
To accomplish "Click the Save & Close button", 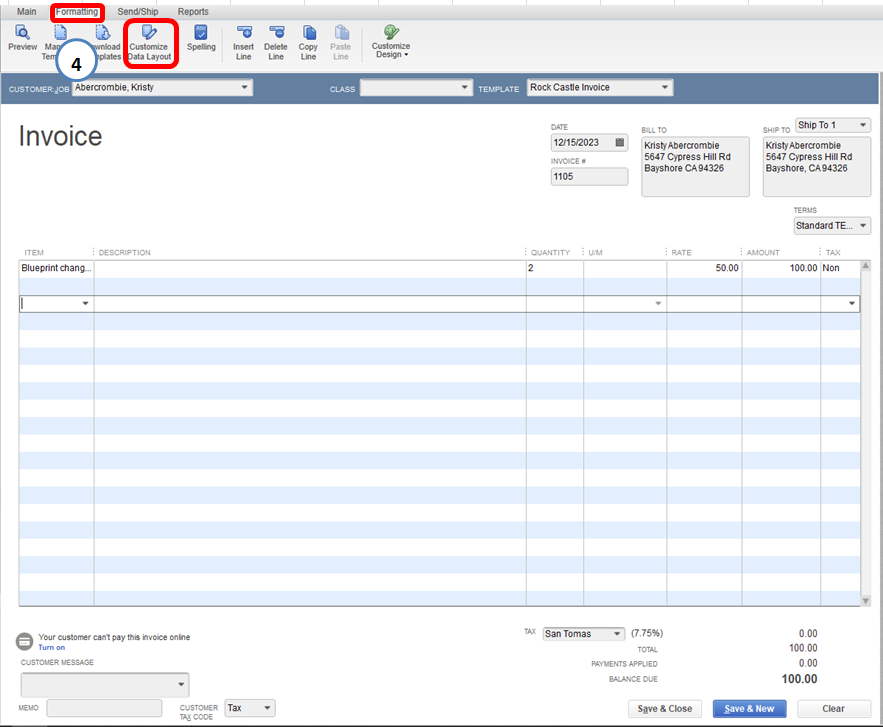I will (x=665, y=709).
